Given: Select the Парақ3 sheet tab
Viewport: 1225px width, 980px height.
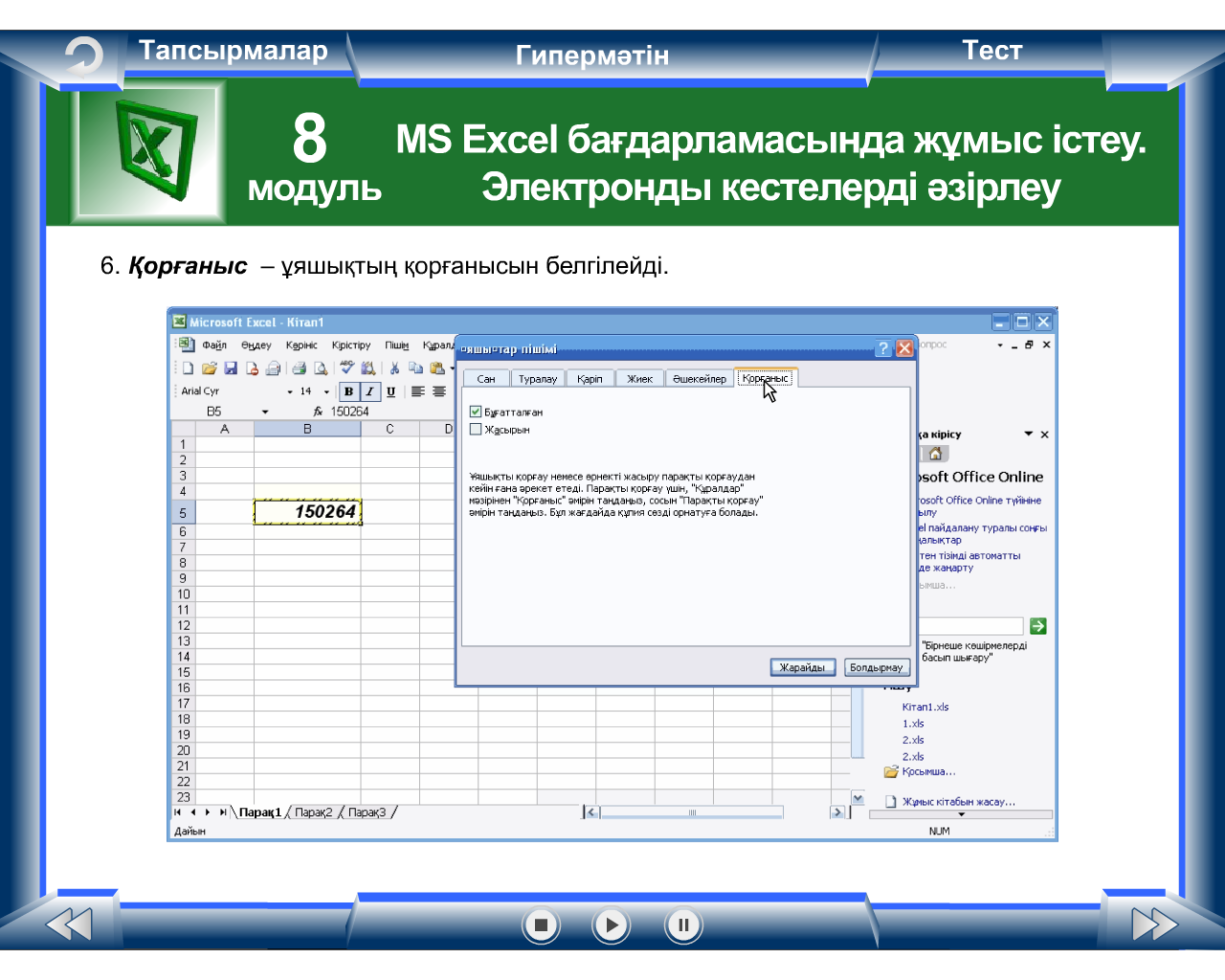Looking at the screenshot, I should pos(367,813).
